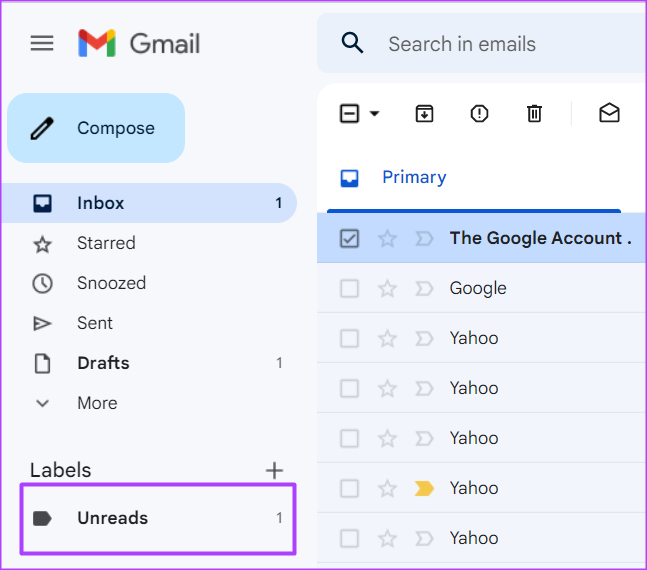Screen dimensions: 647x570
Task: Mark The Google Account email as important
Action: 424,239
